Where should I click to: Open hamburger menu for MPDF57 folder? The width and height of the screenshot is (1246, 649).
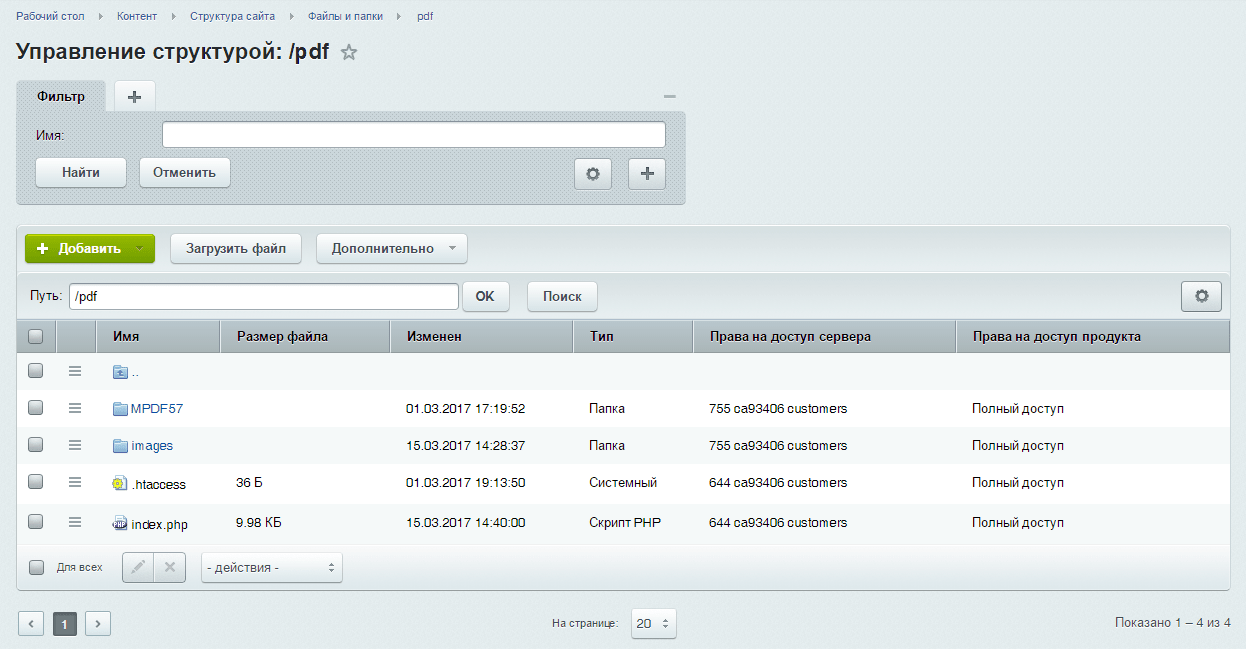(x=74, y=408)
